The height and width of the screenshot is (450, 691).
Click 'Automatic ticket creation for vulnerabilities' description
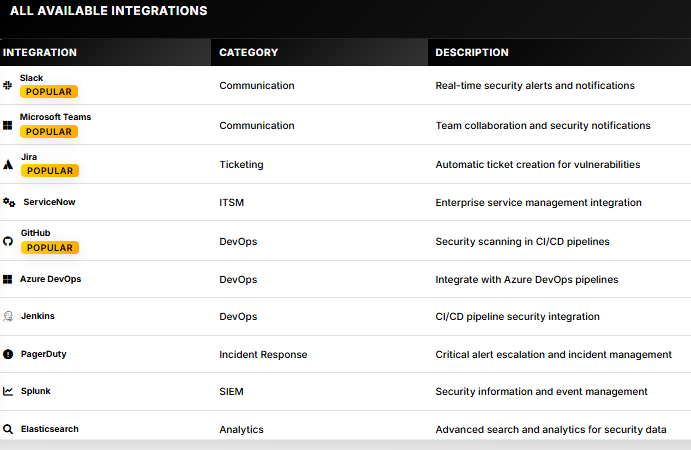(x=538, y=165)
